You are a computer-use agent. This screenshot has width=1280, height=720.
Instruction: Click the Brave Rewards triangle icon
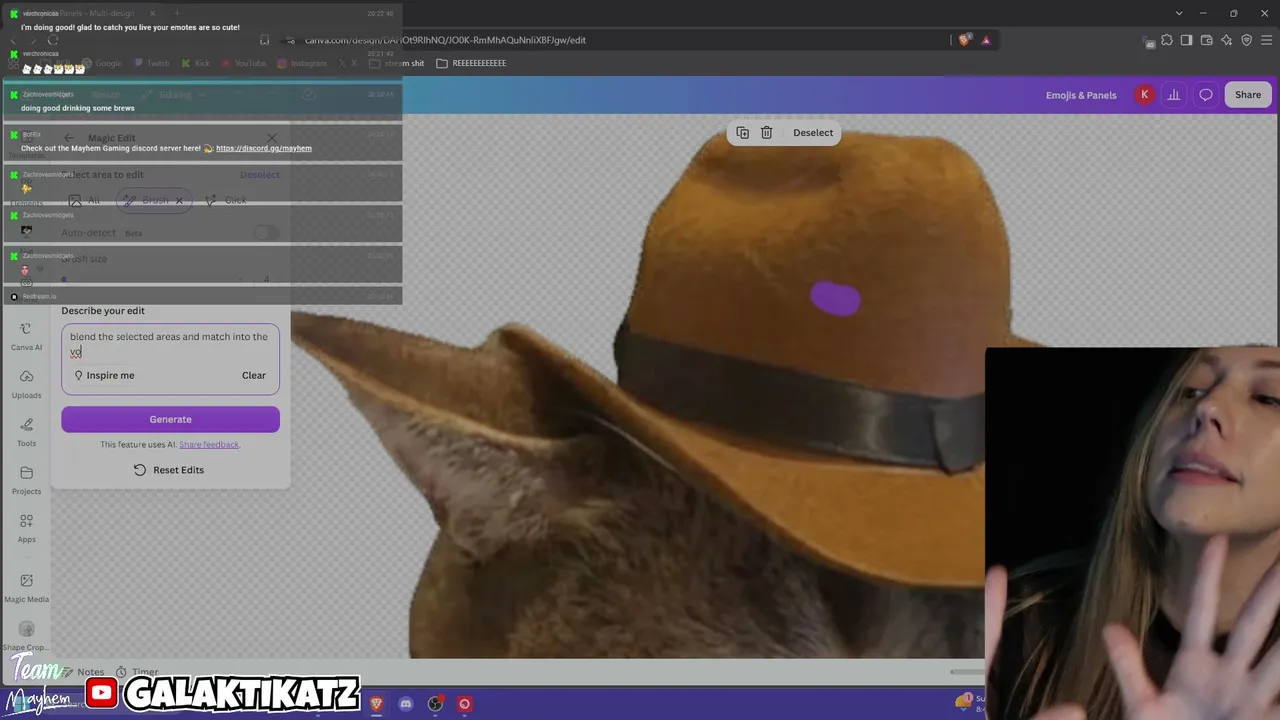click(986, 40)
